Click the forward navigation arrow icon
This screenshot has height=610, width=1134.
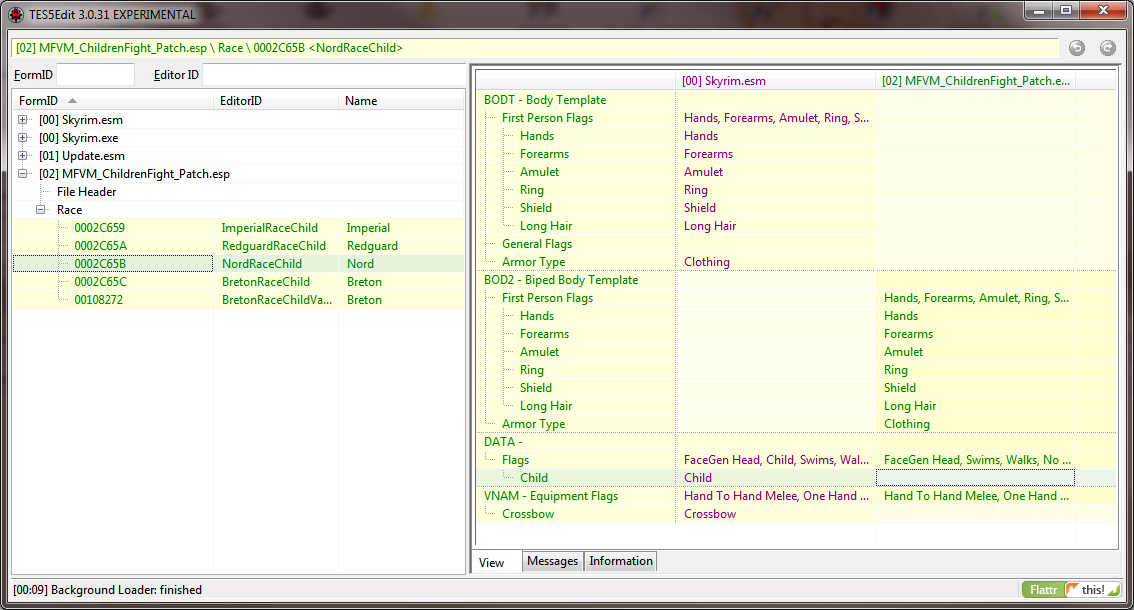(1107, 48)
